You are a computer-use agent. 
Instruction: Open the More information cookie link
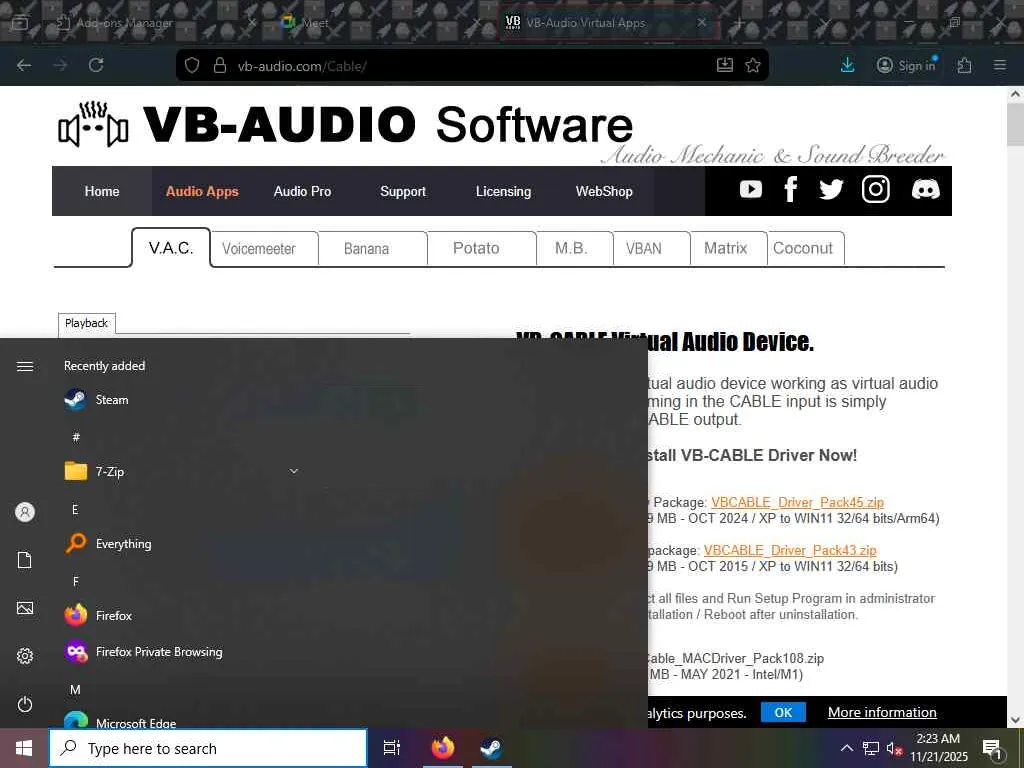pos(882,712)
